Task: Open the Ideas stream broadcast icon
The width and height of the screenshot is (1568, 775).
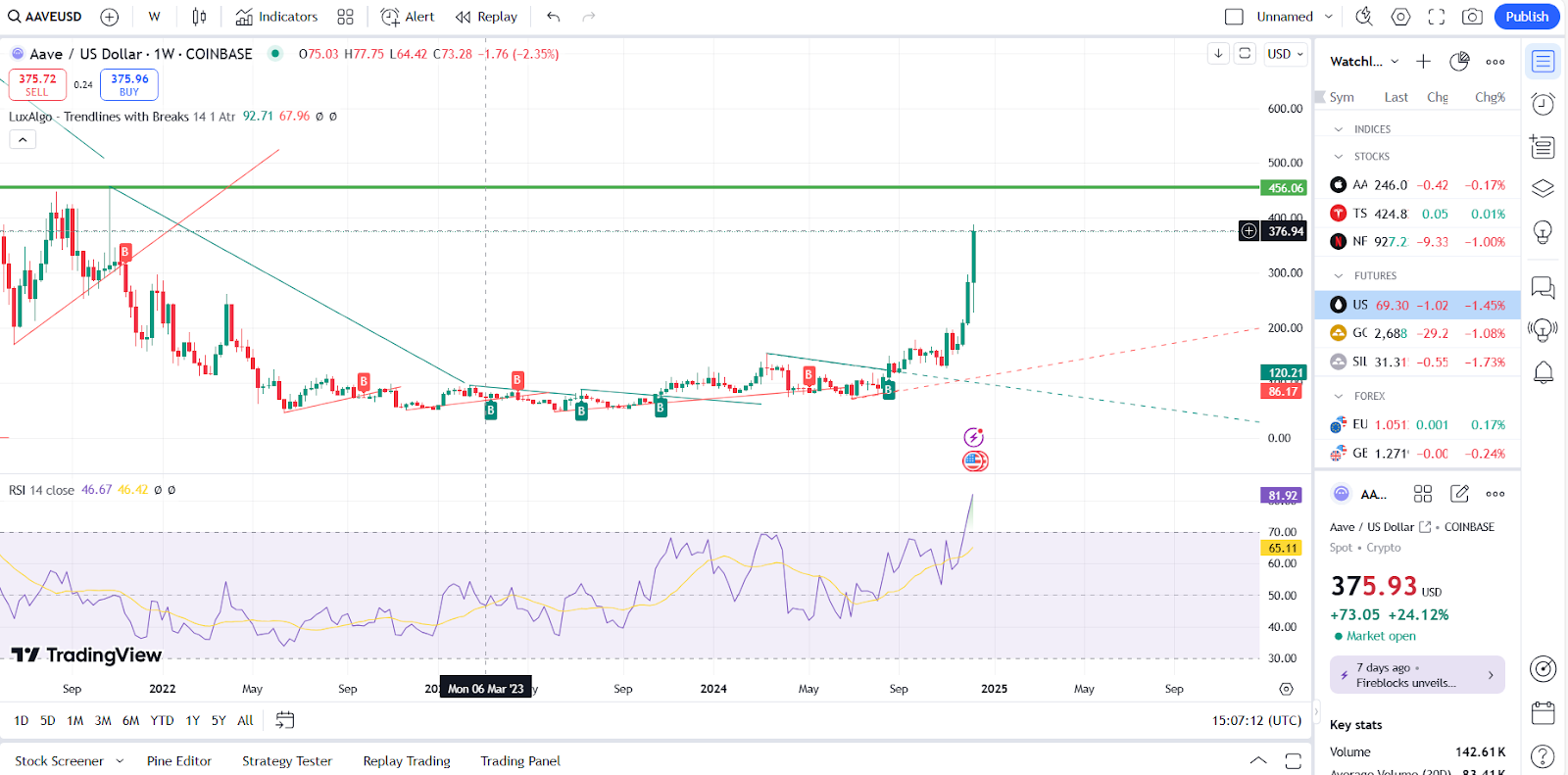Action: (x=1543, y=330)
